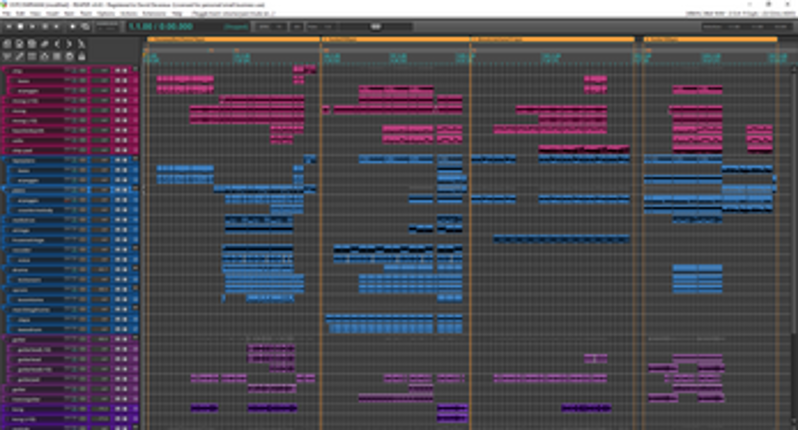This screenshot has height=430, width=798.
Task: Solo the blue bass track
Action: click(124, 170)
